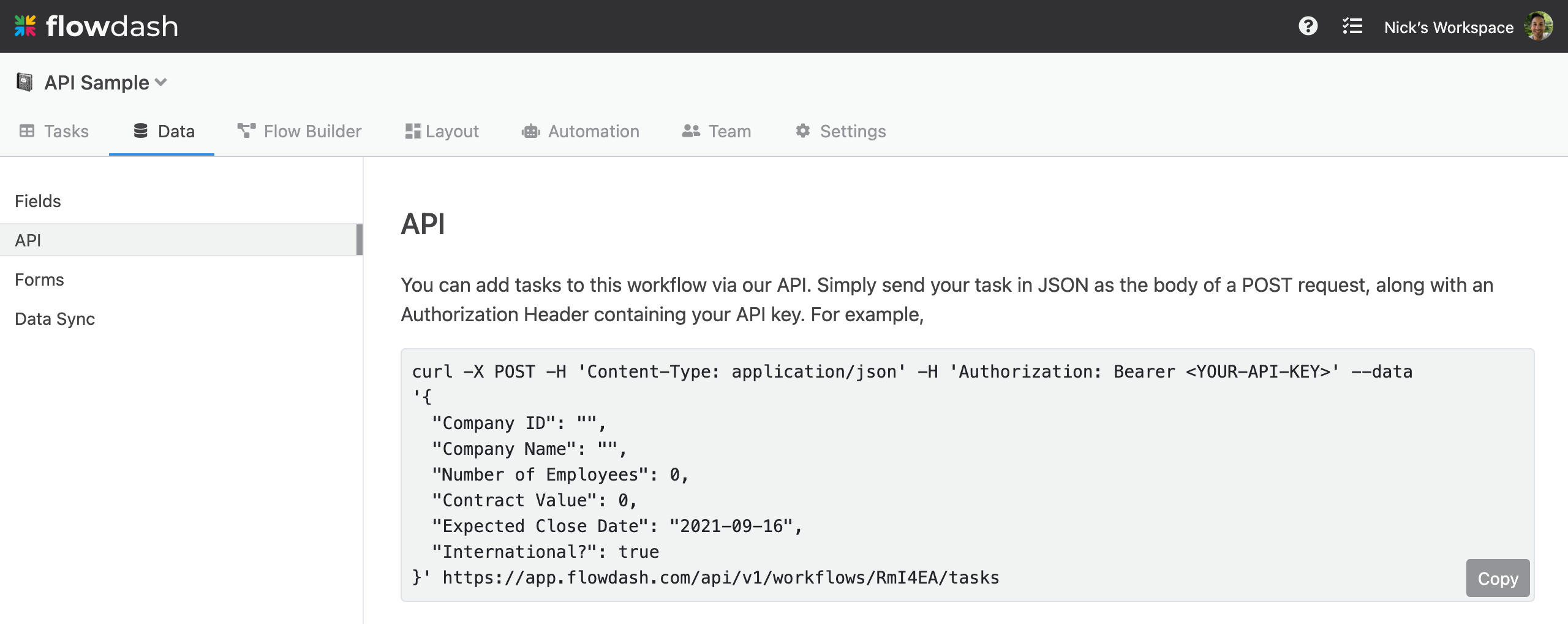The width and height of the screenshot is (1568, 624).
Task: Open Data Sync in the sidebar
Action: 181,319
